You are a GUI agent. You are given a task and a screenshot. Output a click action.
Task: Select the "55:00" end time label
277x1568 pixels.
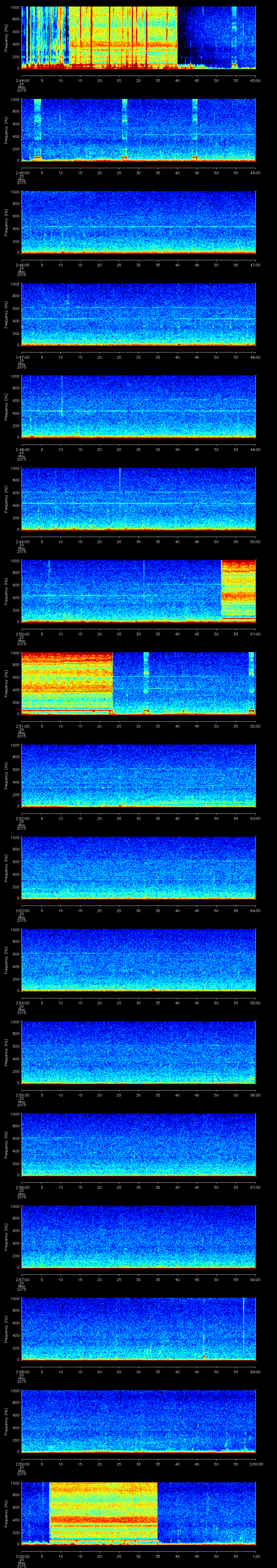[x=256, y=1003]
